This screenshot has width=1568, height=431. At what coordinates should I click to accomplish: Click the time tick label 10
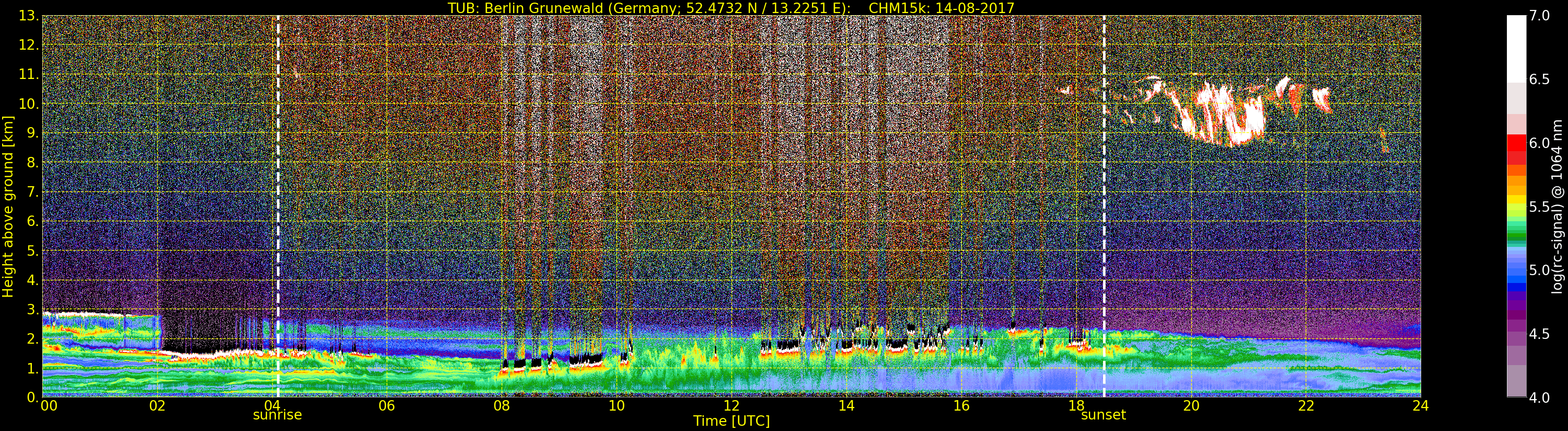(x=617, y=406)
